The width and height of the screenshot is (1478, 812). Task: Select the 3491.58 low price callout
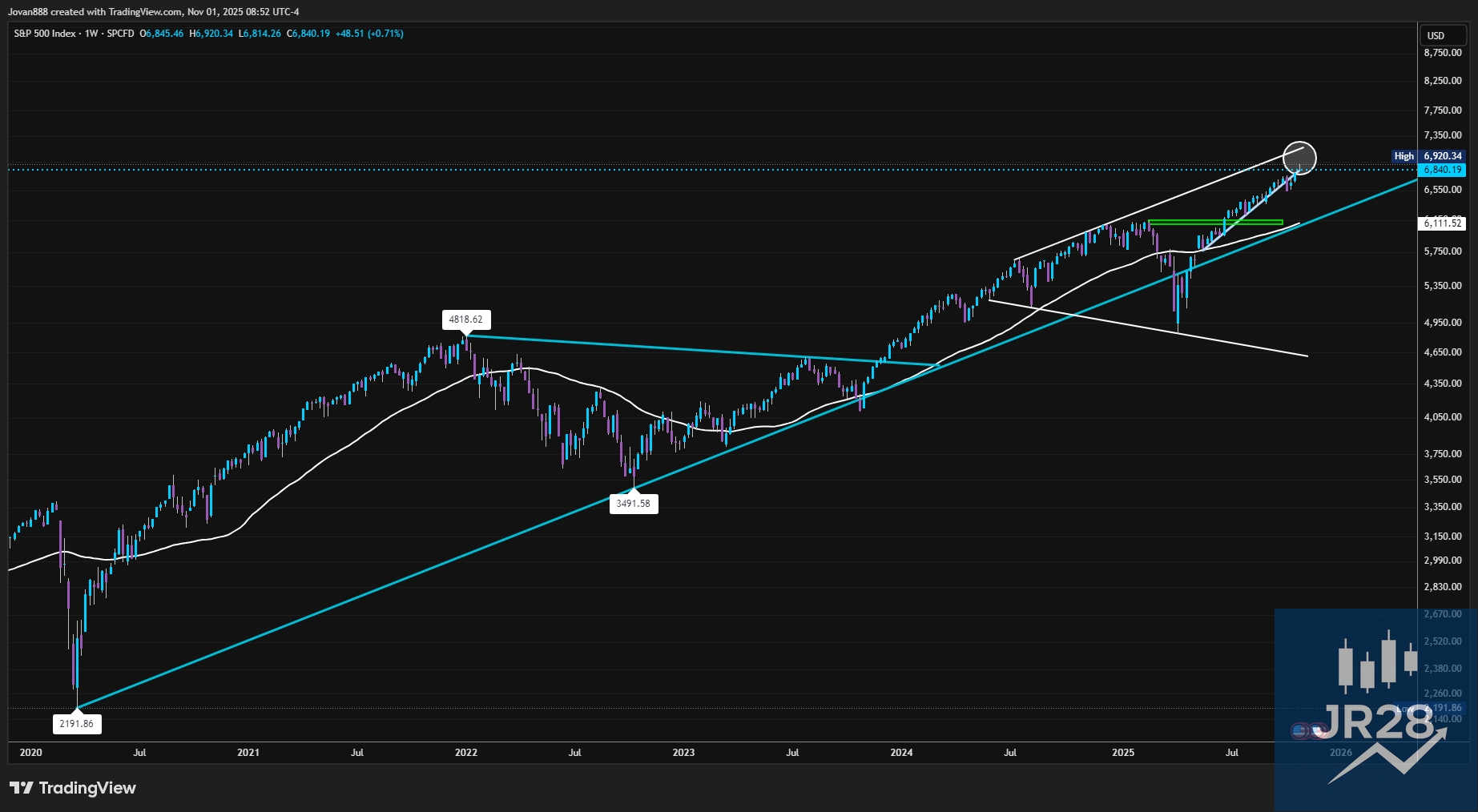pyautogui.click(x=634, y=504)
